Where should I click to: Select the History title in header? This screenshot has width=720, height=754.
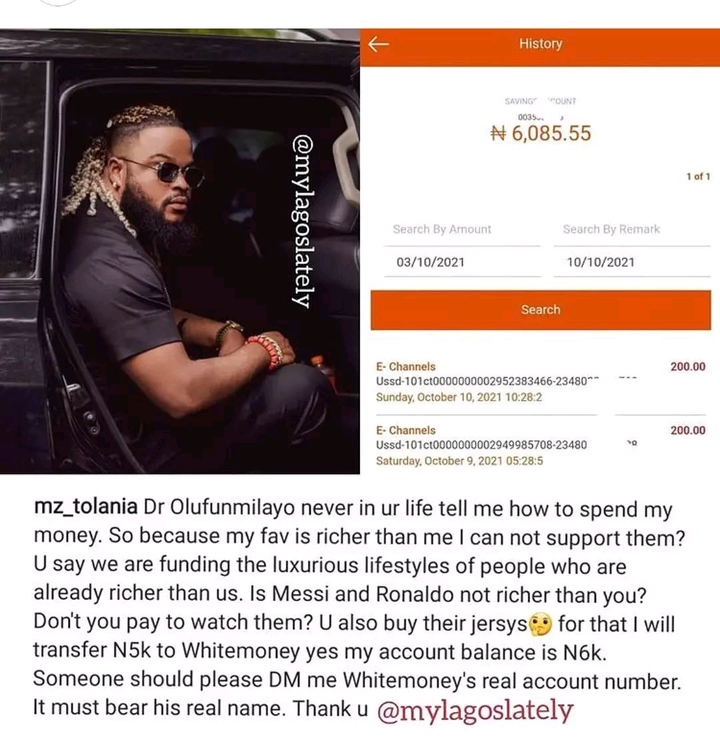(x=541, y=44)
